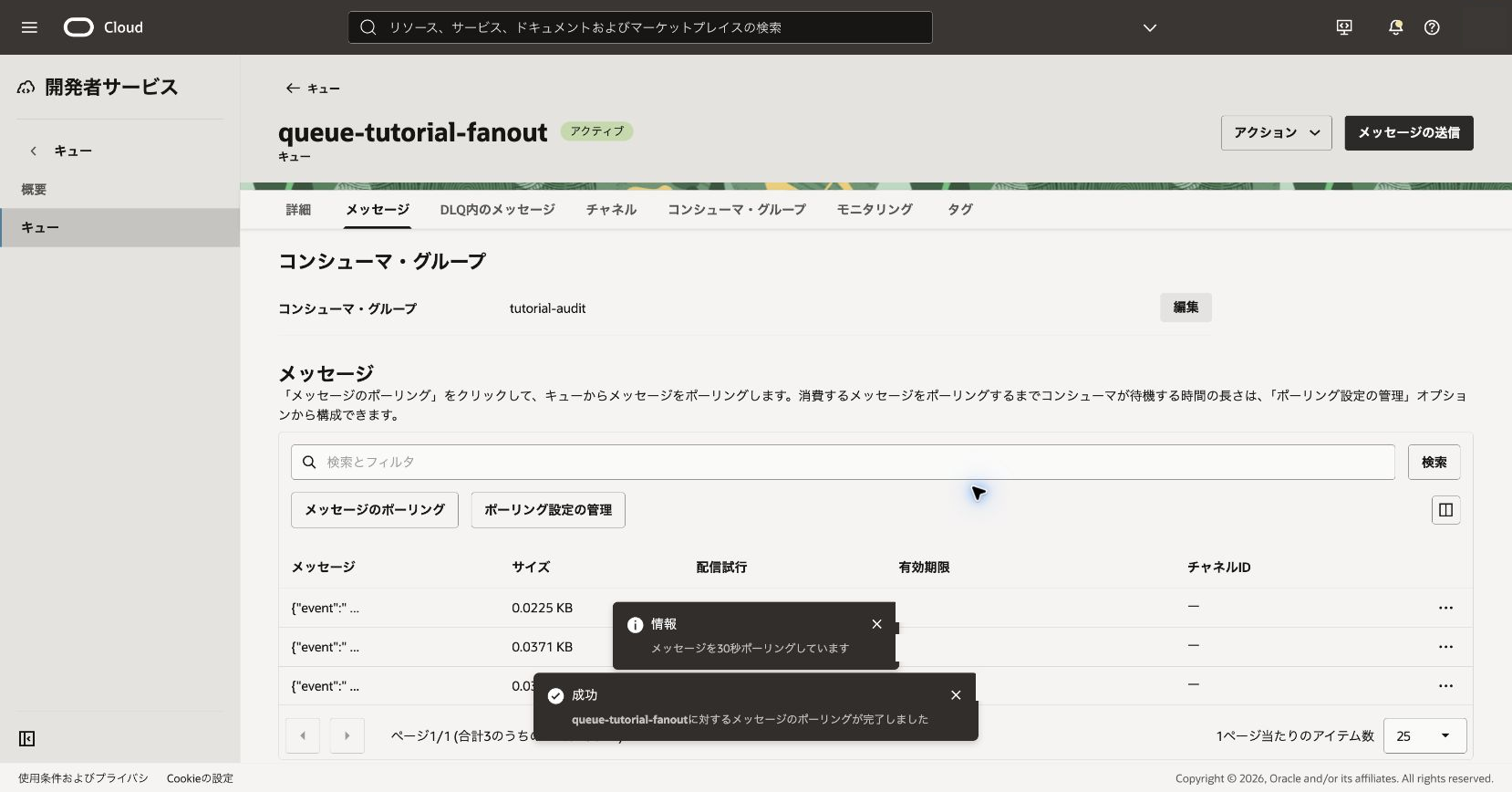Open the アクション dropdown

(x=1277, y=133)
